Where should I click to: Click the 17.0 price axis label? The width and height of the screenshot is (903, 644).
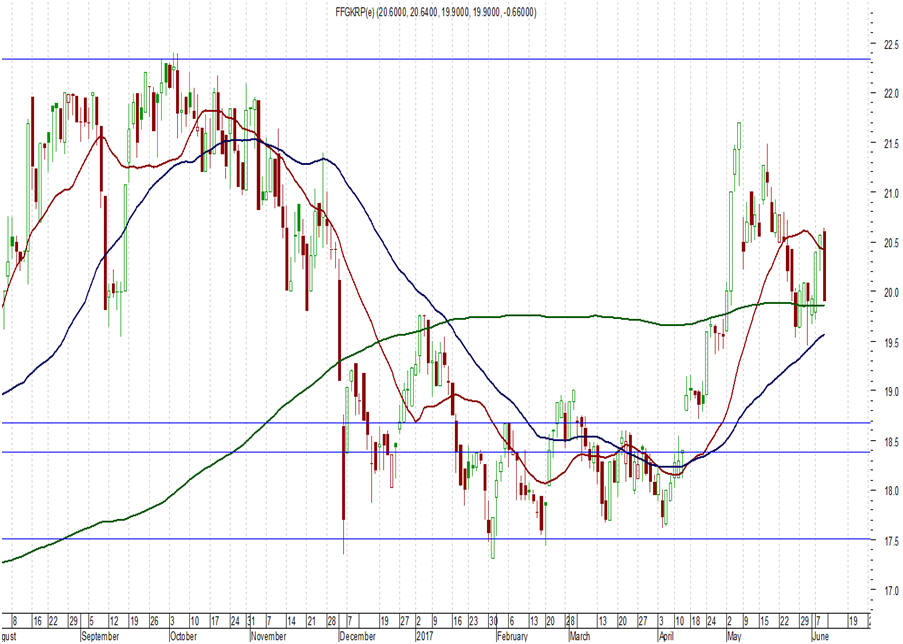pos(891,590)
